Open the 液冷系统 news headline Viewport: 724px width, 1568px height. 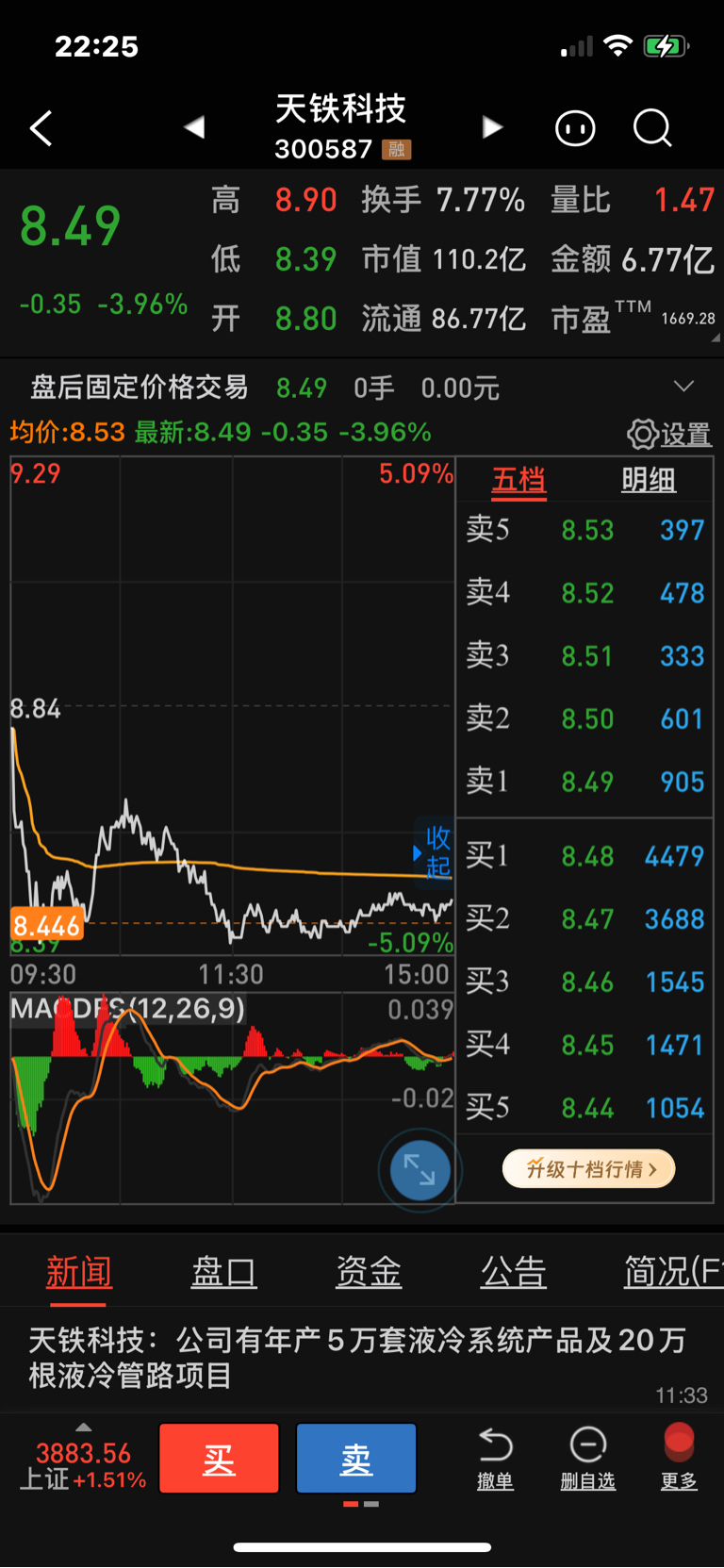[x=358, y=1358]
